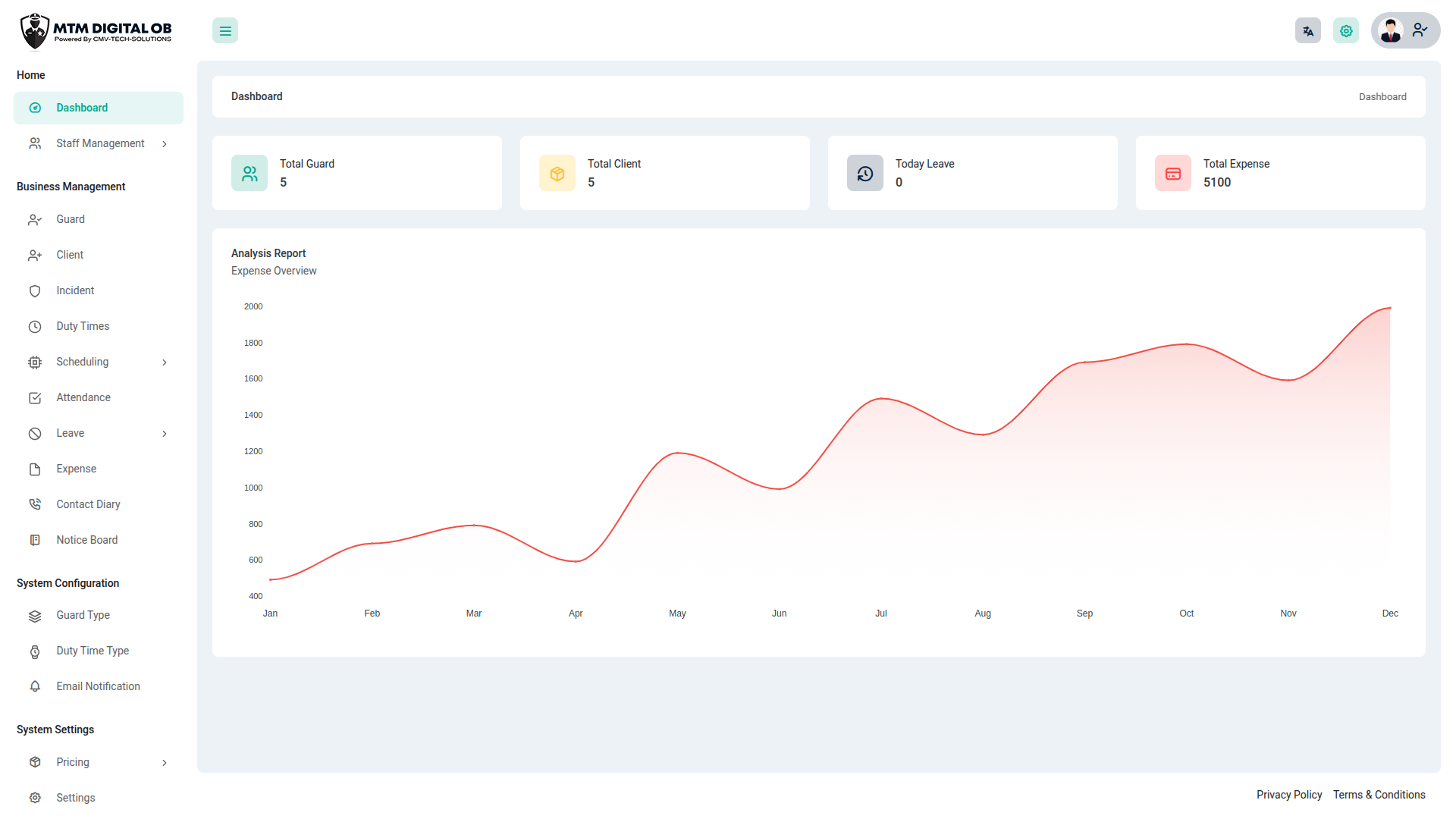Expand the Staff Management submenu

pyautogui.click(x=99, y=144)
